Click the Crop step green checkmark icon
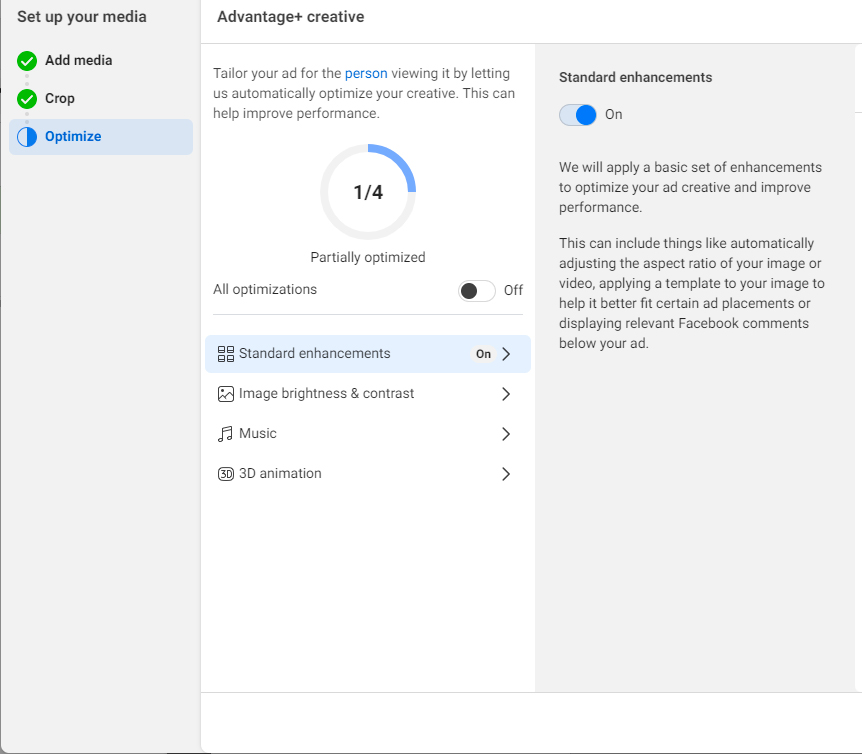The height and width of the screenshot is (754, 862). pyautogui.click(x=27, y=99)
